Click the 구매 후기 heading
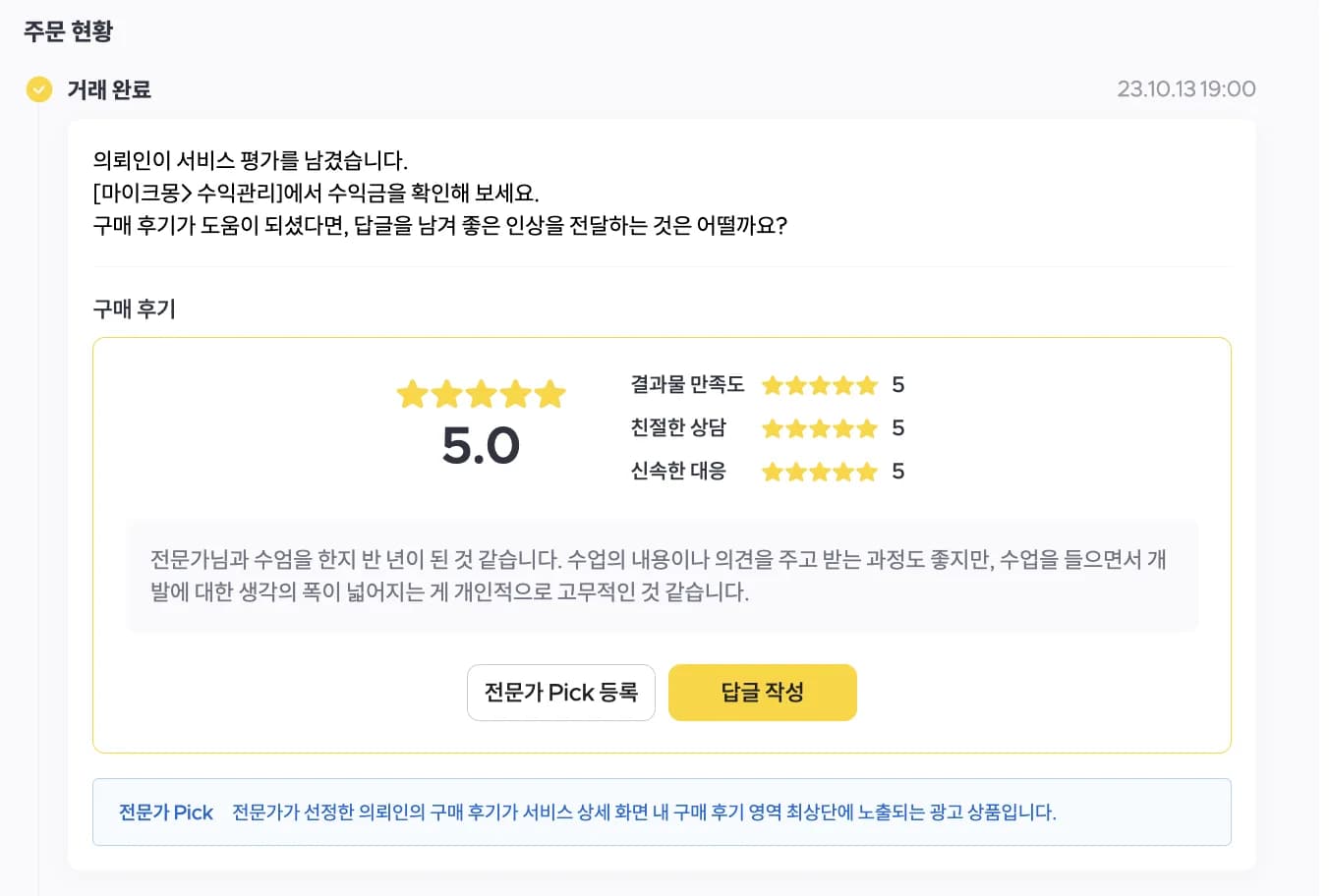The image size is (1329, 896). tap(134, 308)
